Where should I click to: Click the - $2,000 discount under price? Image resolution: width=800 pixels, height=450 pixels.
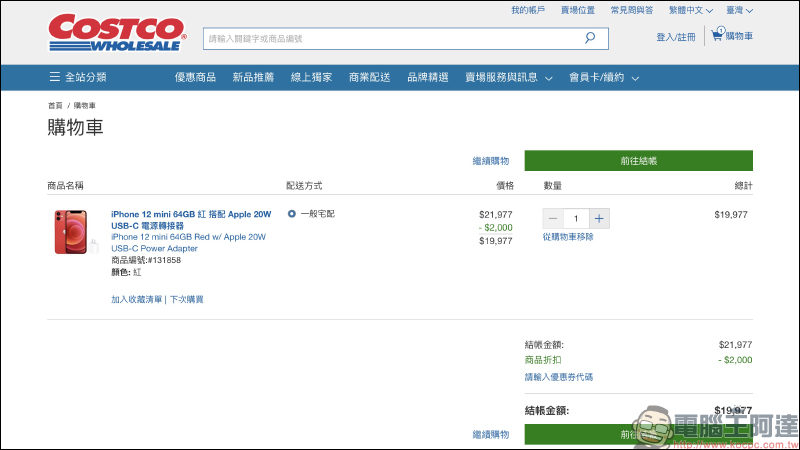point(495,228)
